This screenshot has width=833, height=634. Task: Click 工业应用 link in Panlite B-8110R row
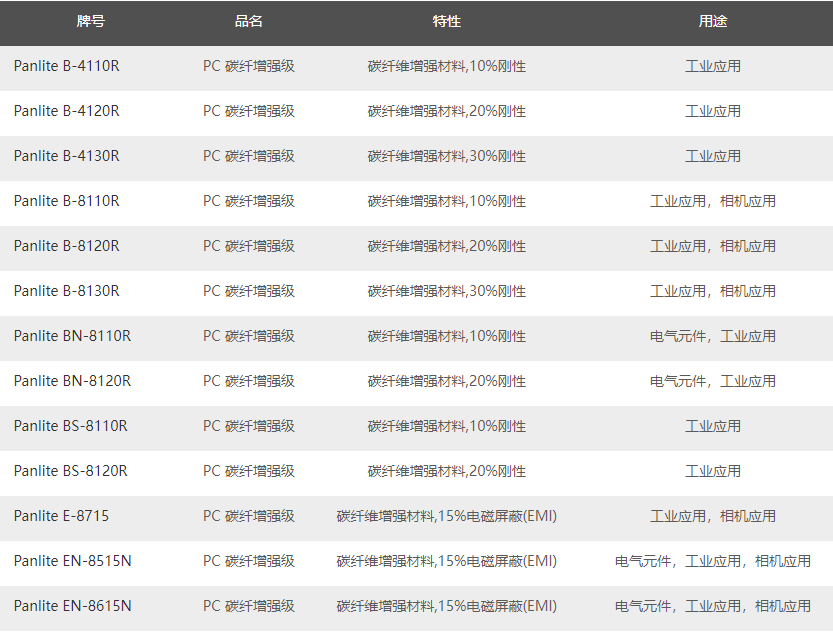coord(678,201)
